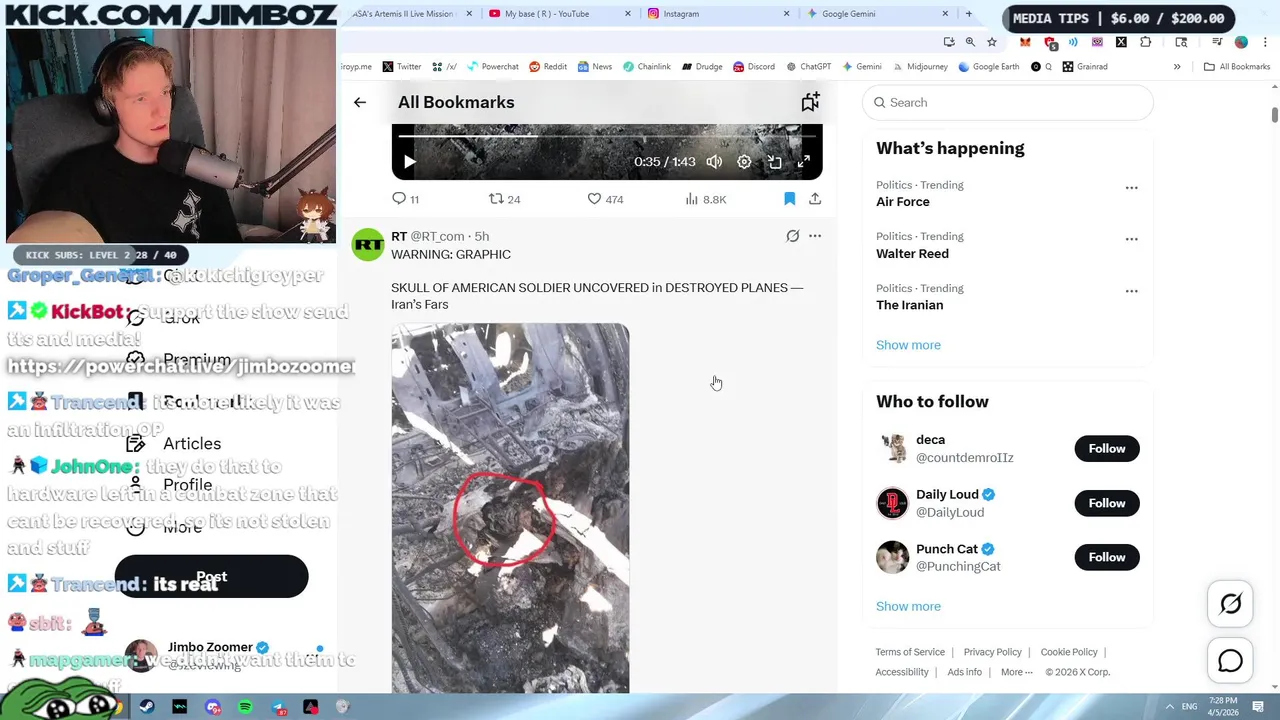1280x720 pixels.
Task: Open the All Bookmarks folder
Action: (x=1237, y=67)
